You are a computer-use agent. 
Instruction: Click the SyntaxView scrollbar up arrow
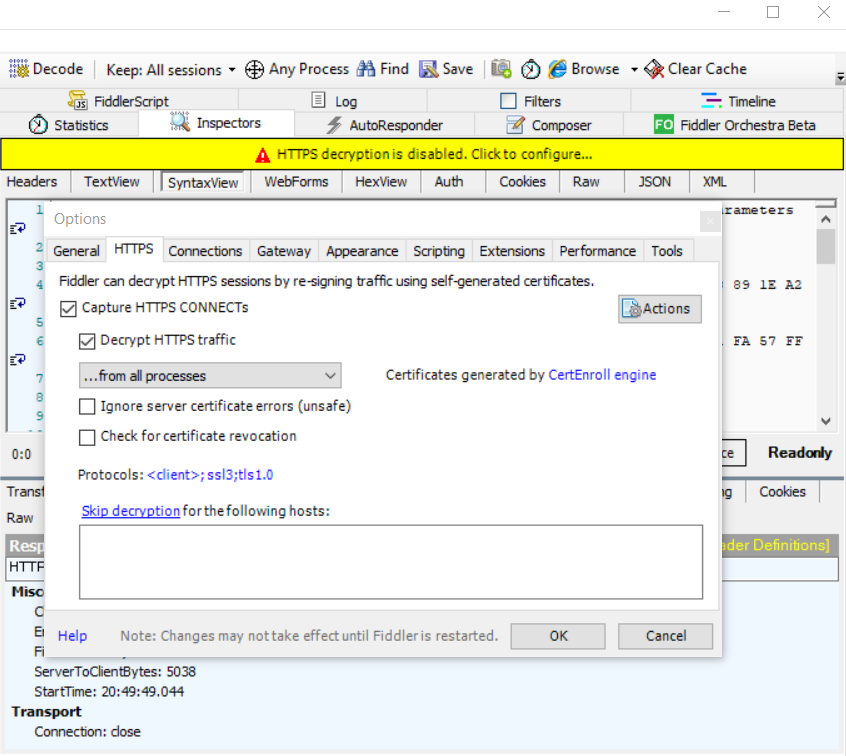(825, 219)
